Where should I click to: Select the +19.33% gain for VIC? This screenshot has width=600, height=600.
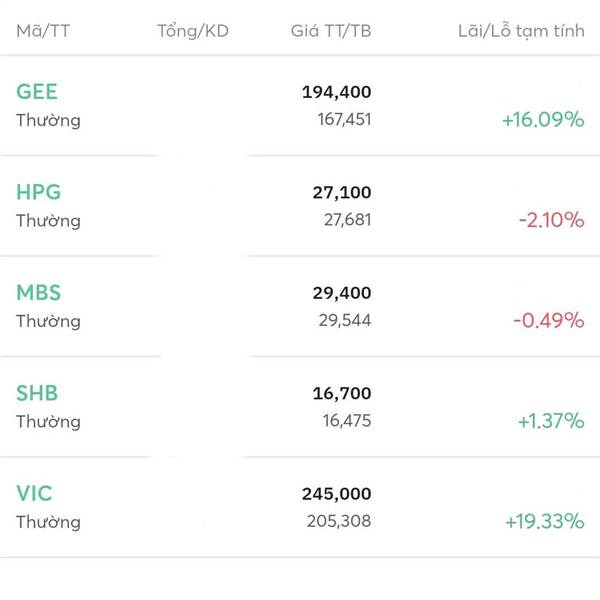544,521
